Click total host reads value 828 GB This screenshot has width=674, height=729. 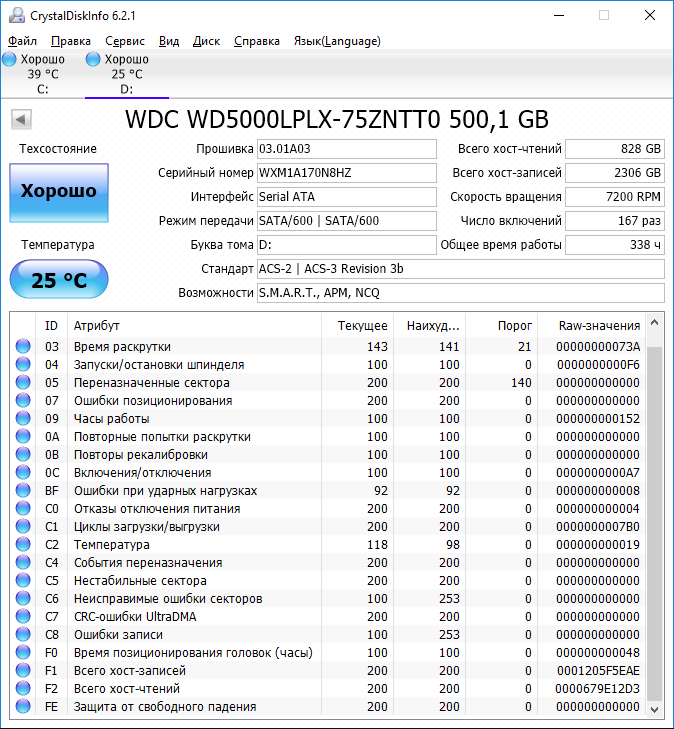(x=615, y=149)
